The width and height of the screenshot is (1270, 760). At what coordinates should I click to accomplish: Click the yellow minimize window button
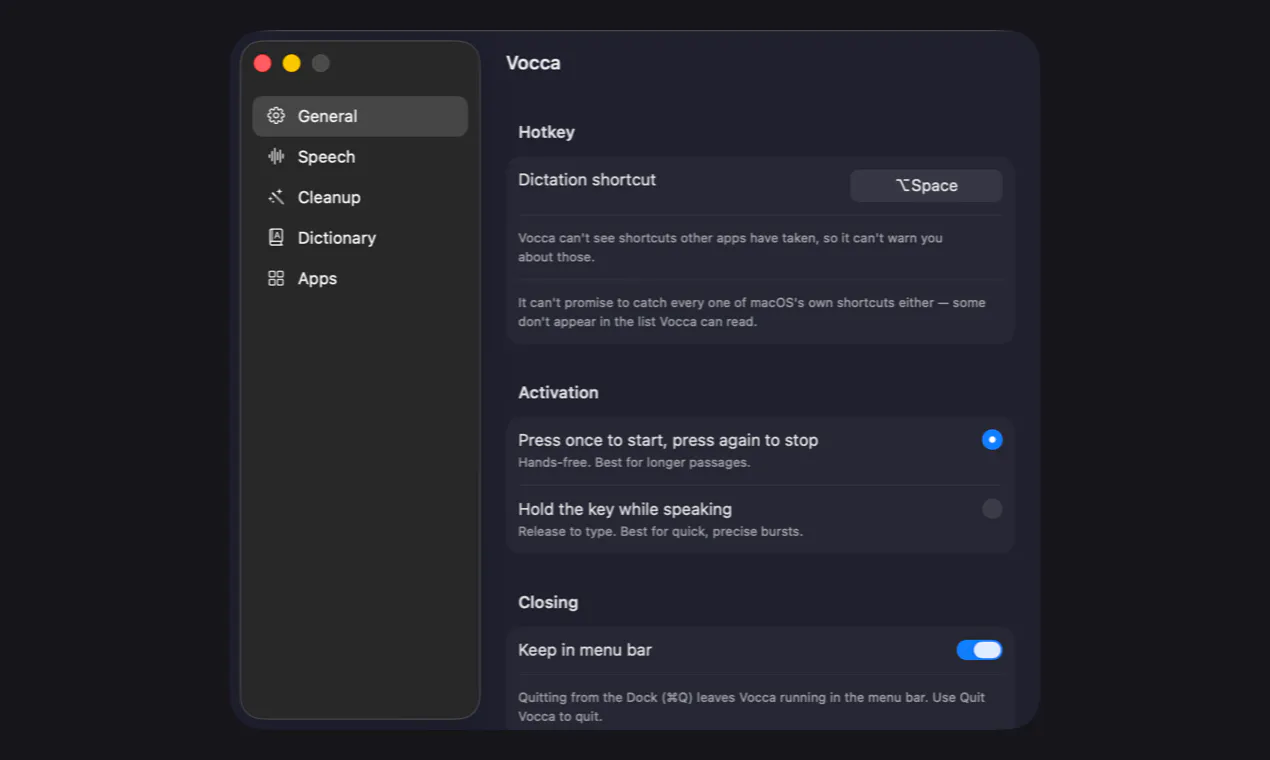pos(291,63)
